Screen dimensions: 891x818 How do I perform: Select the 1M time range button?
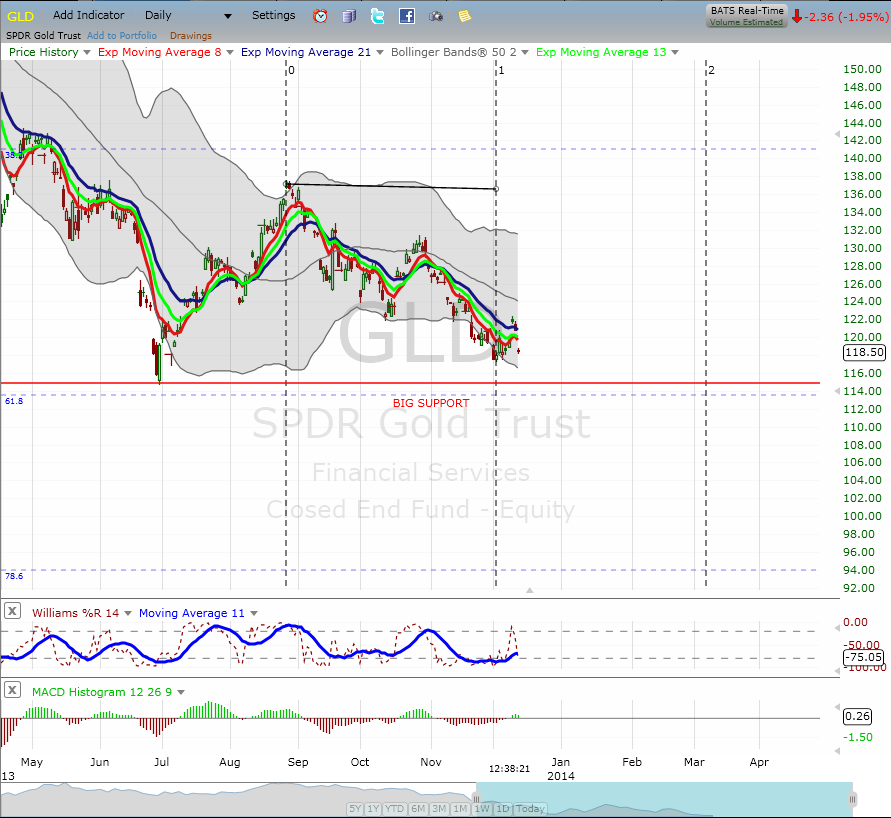[460, 808]
